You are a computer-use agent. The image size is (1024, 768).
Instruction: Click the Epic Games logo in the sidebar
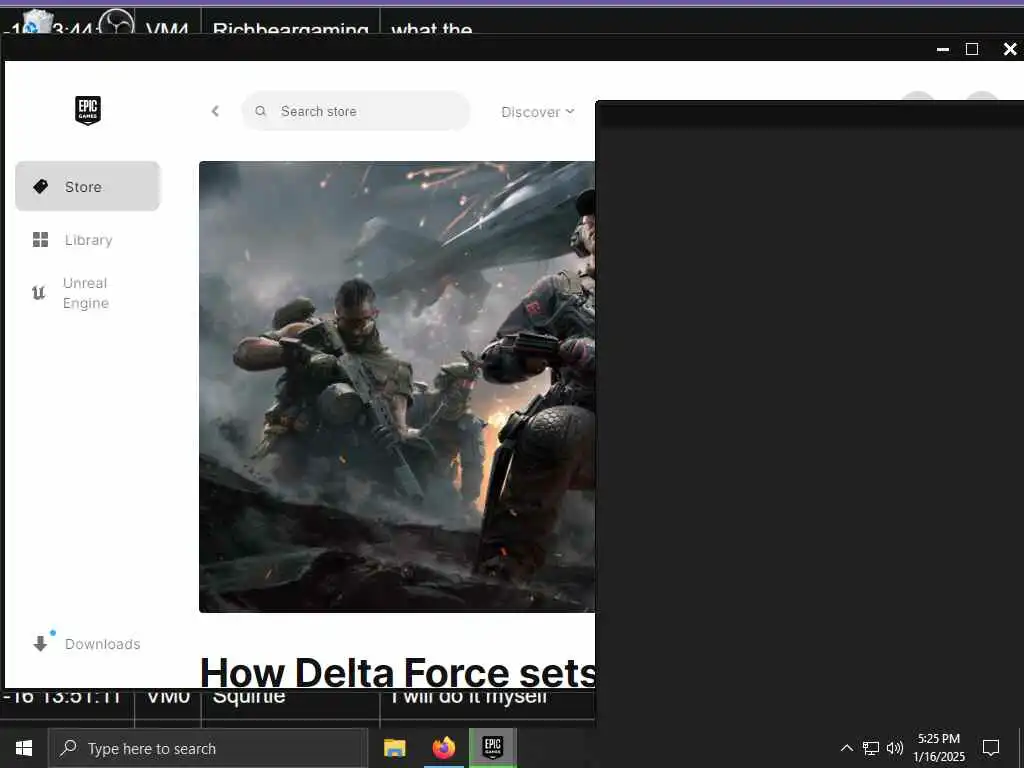tap(88, 110)
